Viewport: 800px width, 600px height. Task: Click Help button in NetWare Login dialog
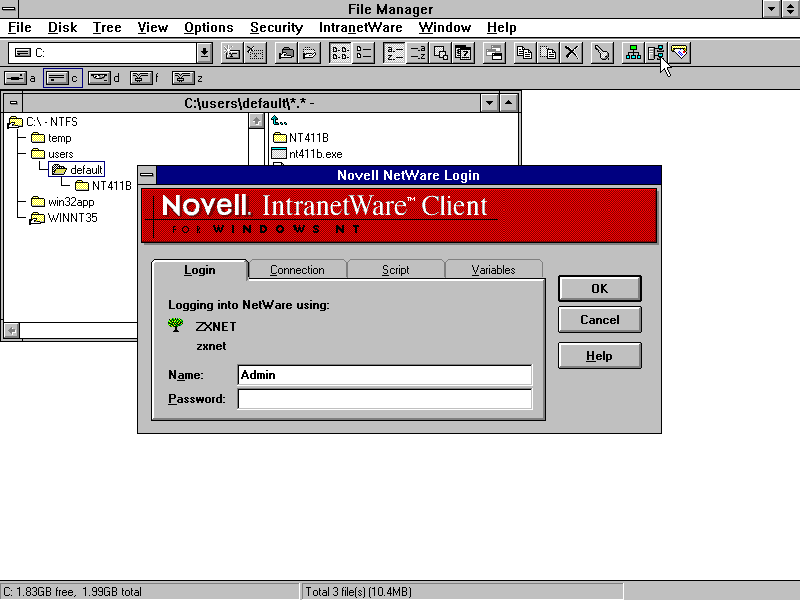[x=599, y=356]
